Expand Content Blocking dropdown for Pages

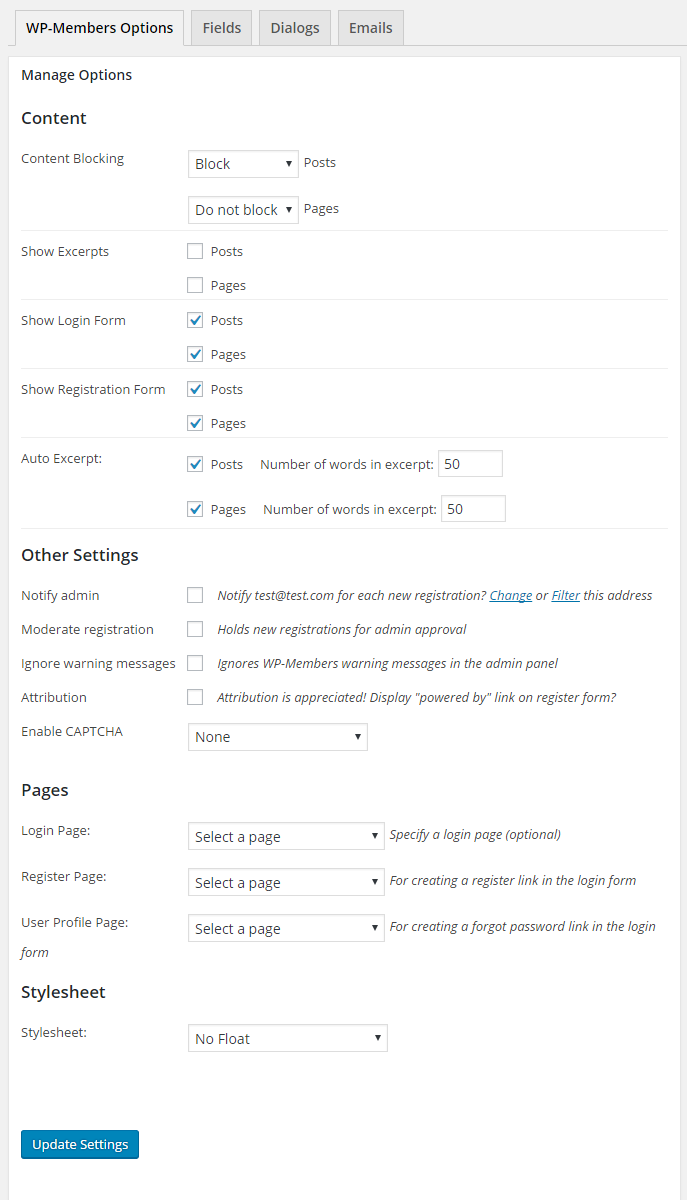243,210
